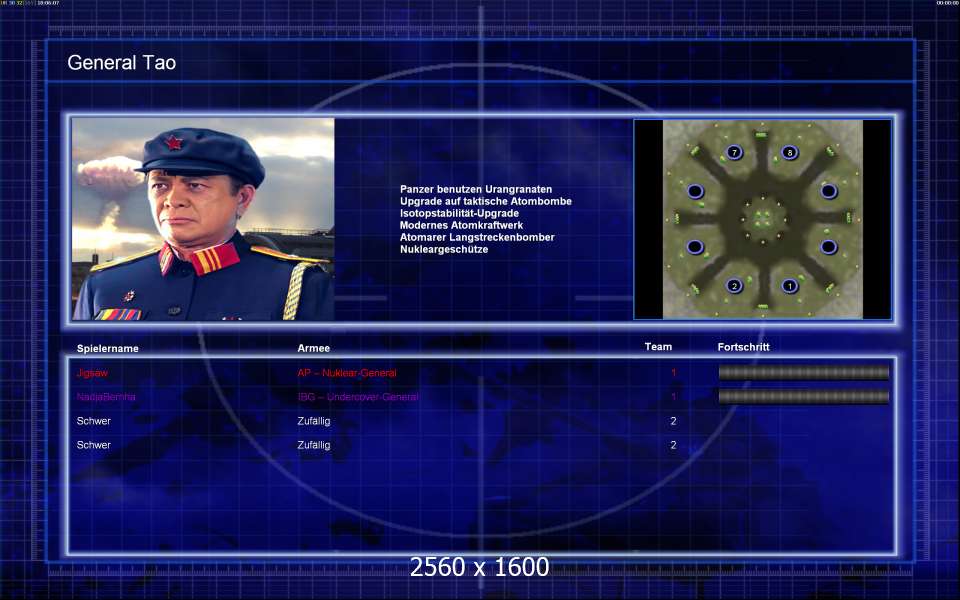The image size is (960, 600).
Task: Click the unnumbered start circle below position 8
Action: pos(828,191)
